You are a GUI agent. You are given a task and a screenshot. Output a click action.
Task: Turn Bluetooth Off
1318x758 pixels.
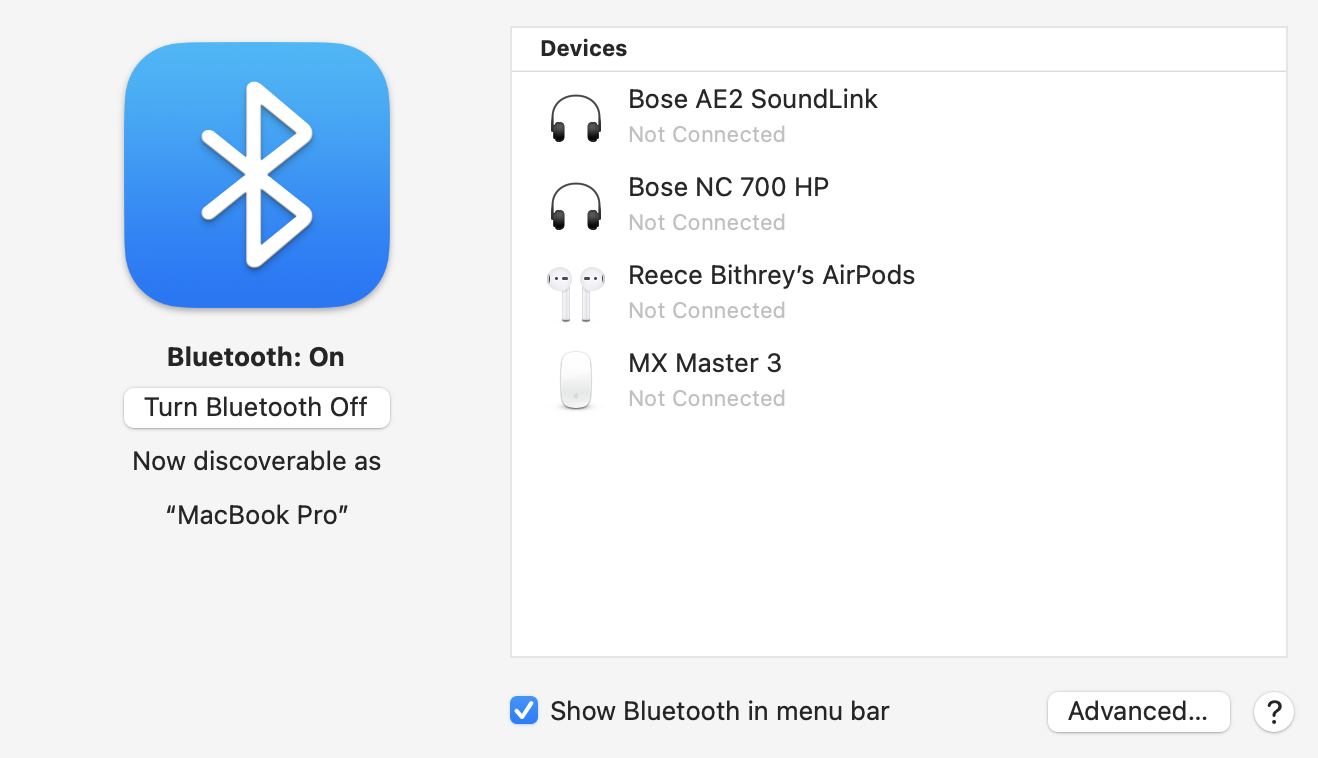(257, 408)
